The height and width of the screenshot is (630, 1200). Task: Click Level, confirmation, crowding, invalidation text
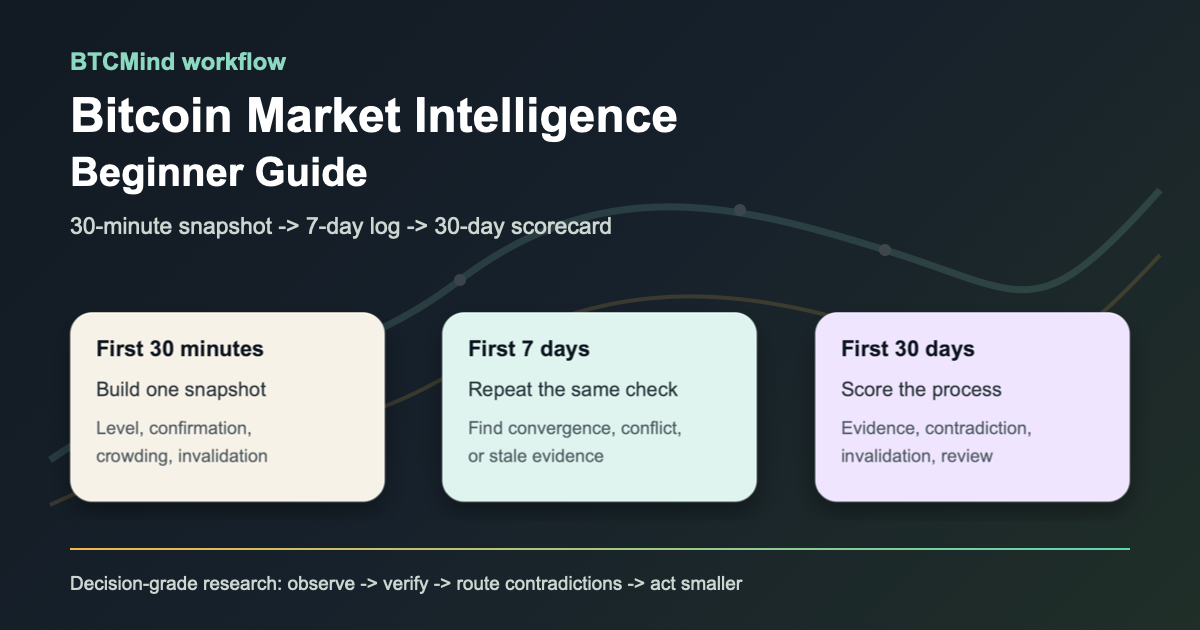click(182, 442)
